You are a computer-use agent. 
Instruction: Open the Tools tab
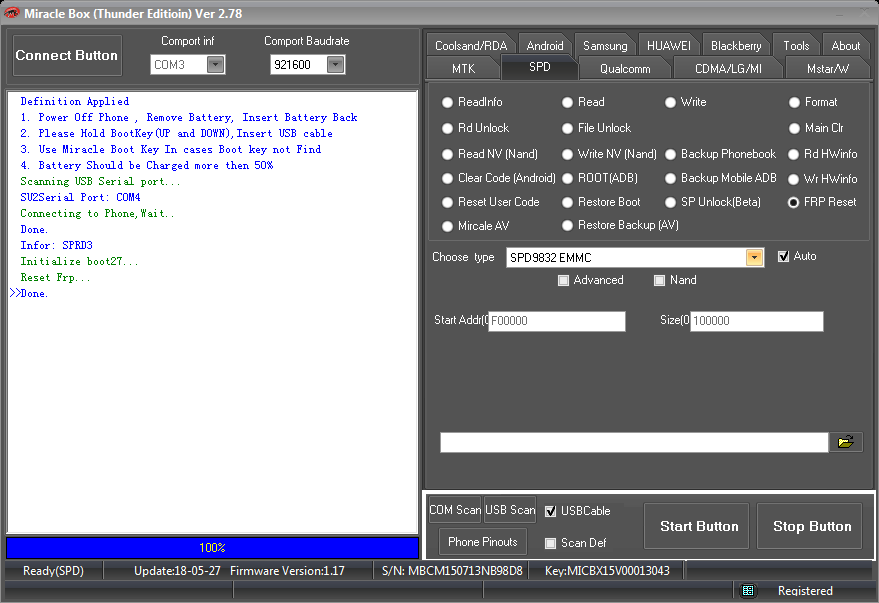[796, 45]
